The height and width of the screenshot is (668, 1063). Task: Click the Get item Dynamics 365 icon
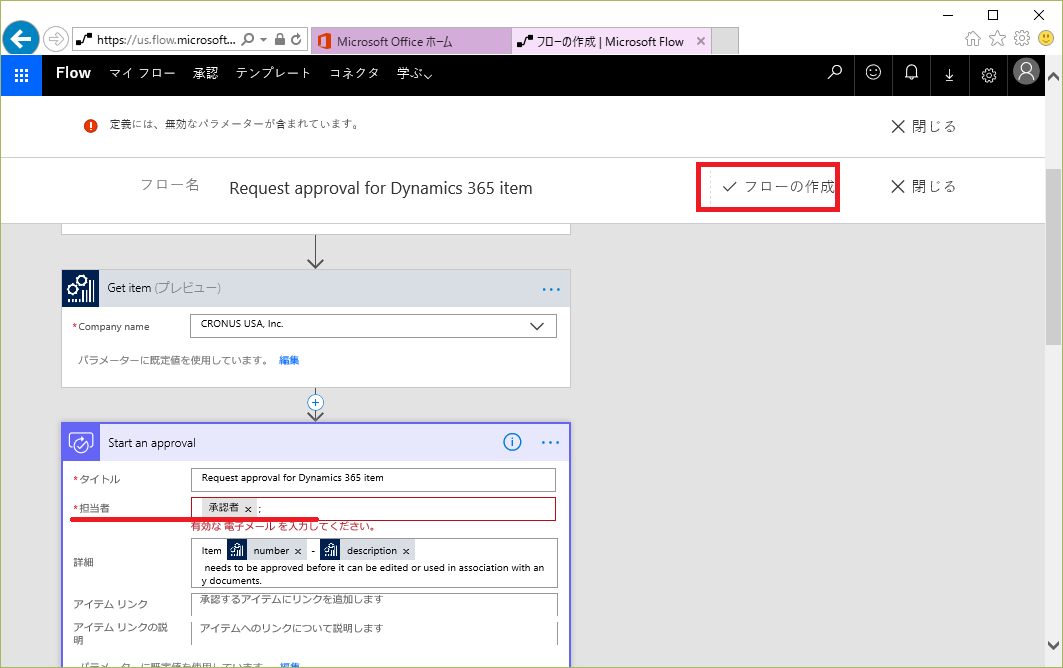point(81,288)
